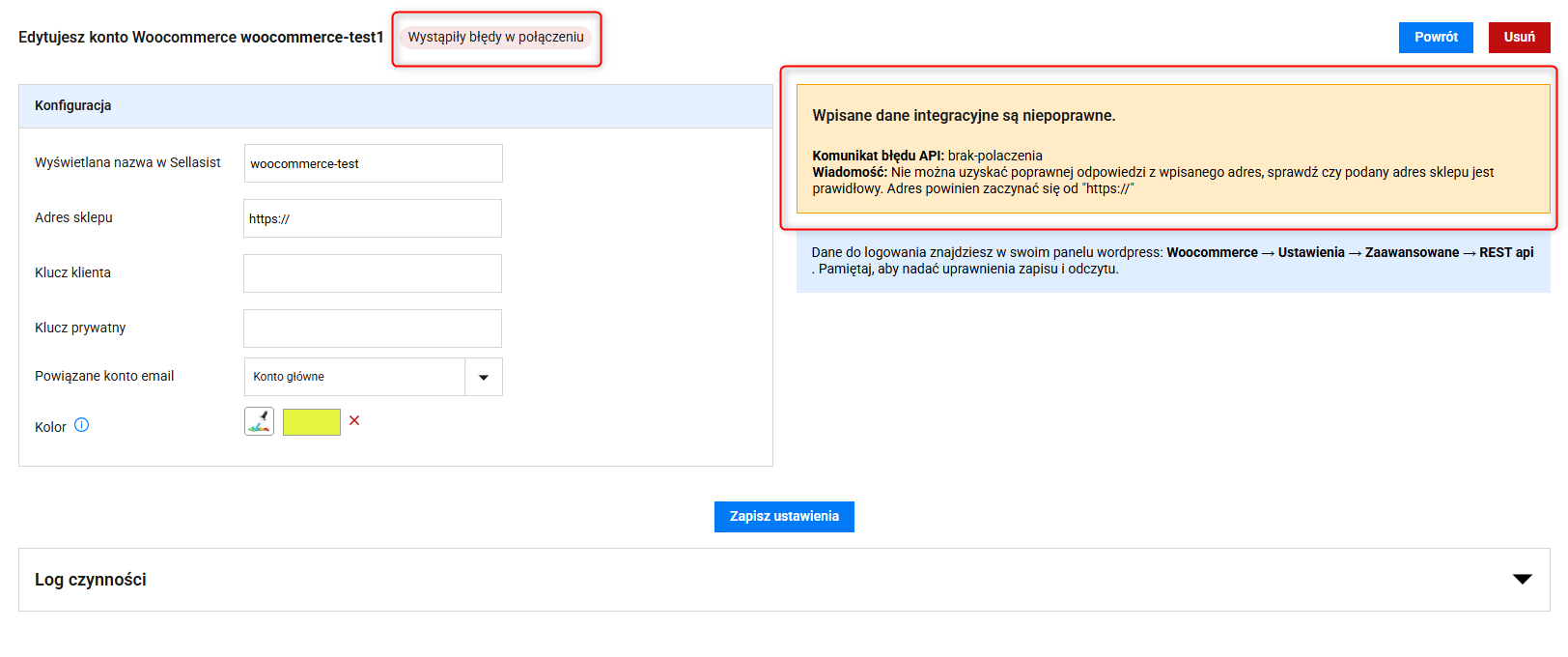Image resolution: width=1568 pixels, height=657 pixels.
Task: Click the Wystąpiły błędy w połączeniu badge
Action: coord(495,38)
